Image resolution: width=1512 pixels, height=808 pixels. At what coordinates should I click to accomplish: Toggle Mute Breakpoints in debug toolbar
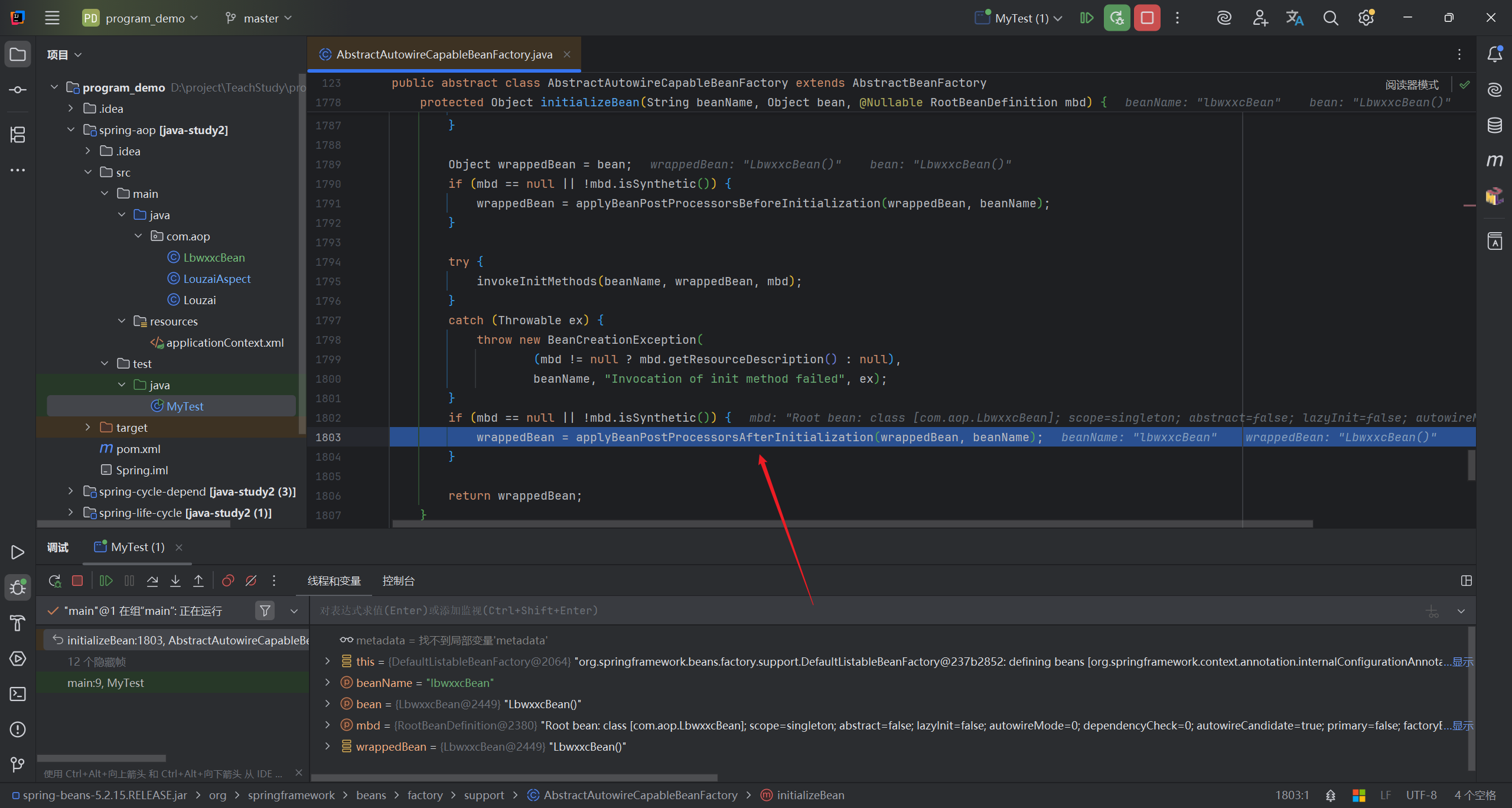coord(251,581)
